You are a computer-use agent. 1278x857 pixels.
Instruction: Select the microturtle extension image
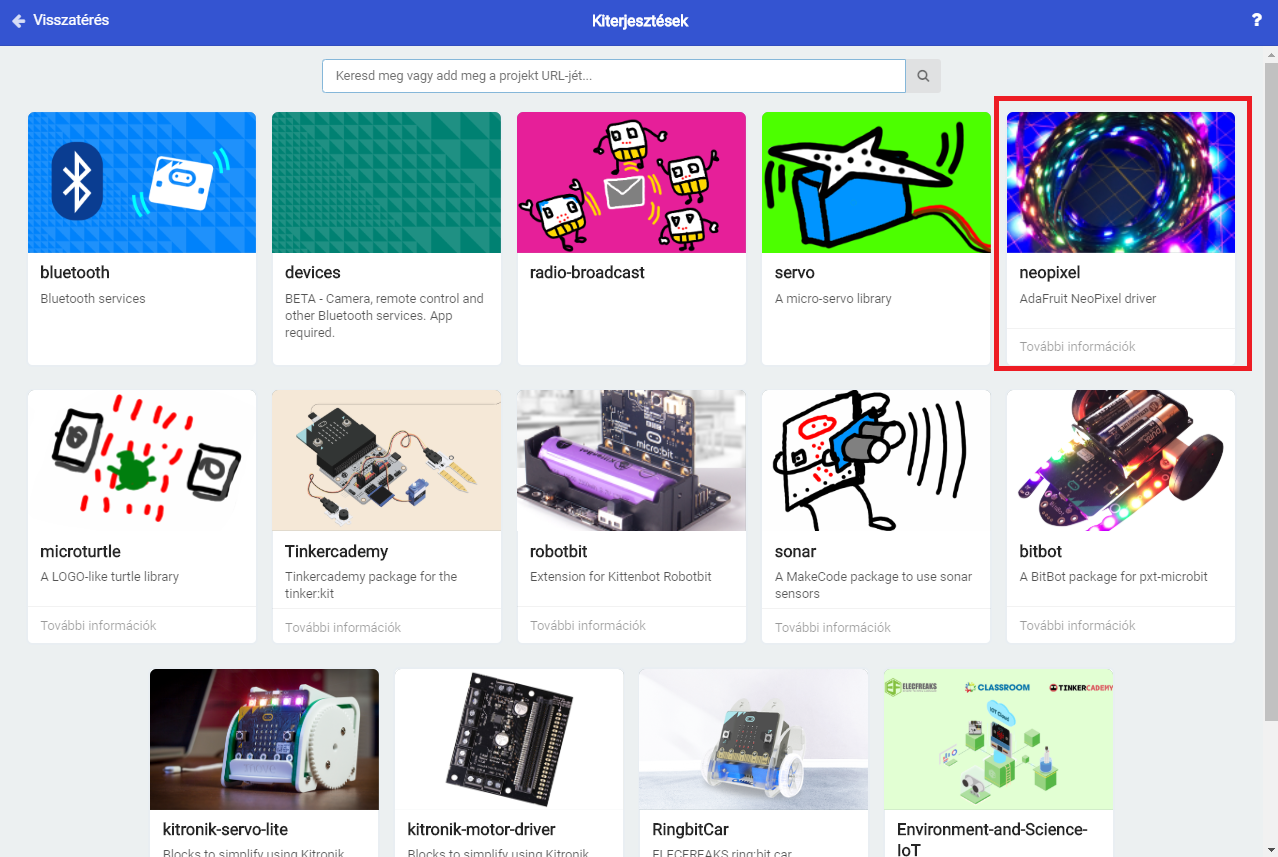click(142, 460)
